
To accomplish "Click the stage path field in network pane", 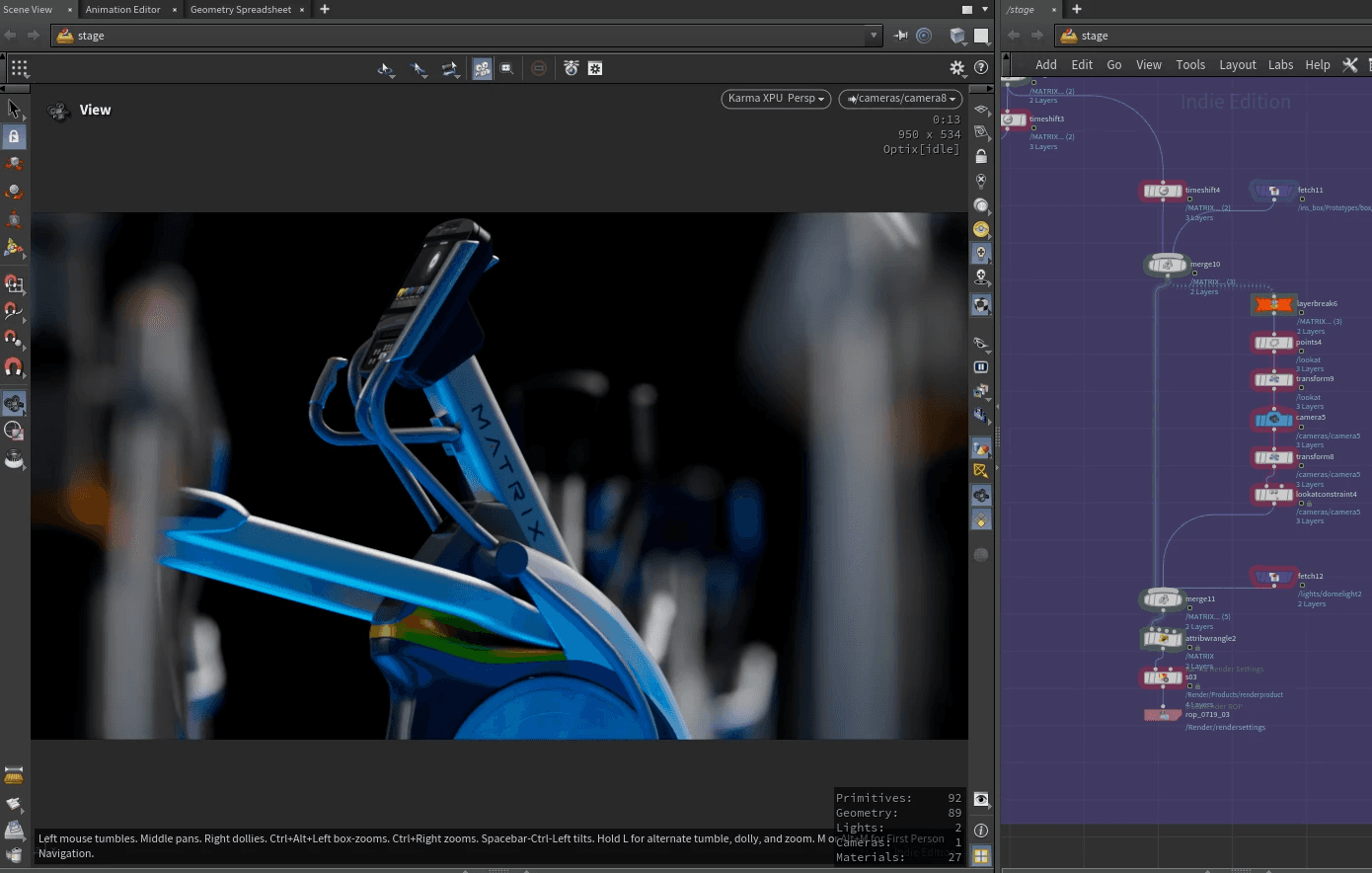I will tap(1213, 36).
